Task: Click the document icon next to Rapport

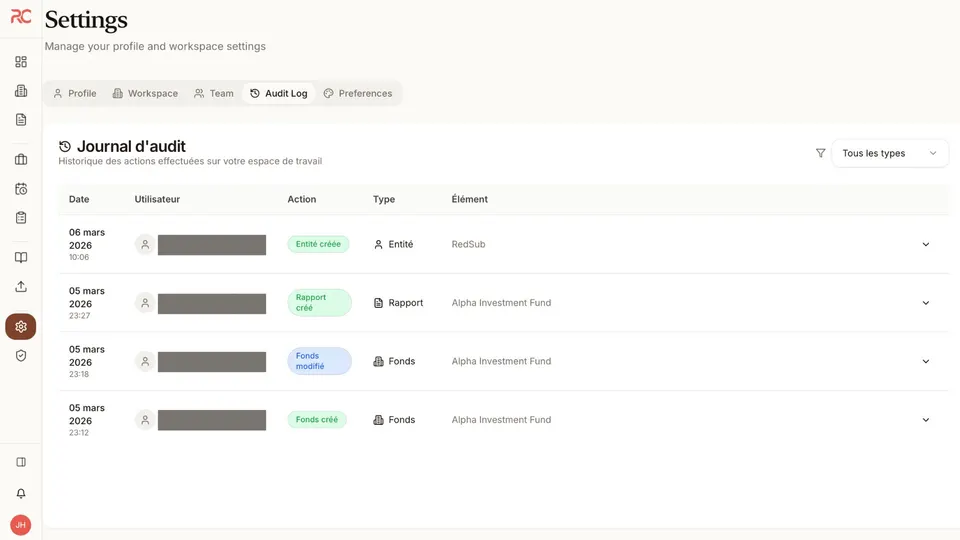Action: [378, 303]
